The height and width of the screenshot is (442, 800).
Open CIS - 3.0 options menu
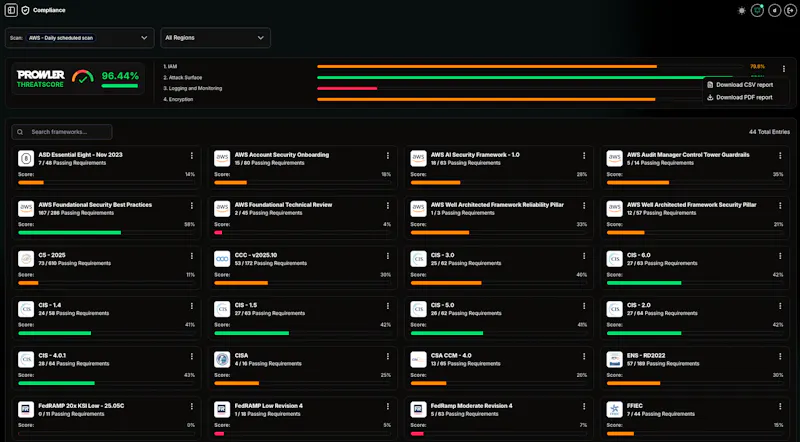584,256
